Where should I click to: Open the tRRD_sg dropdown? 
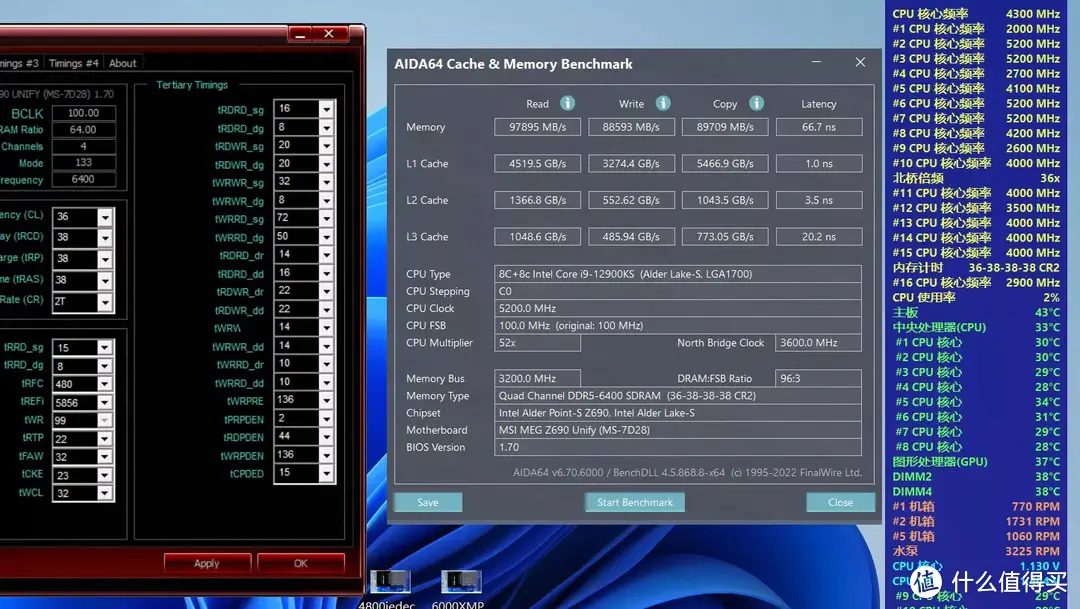tap(105, 348)
